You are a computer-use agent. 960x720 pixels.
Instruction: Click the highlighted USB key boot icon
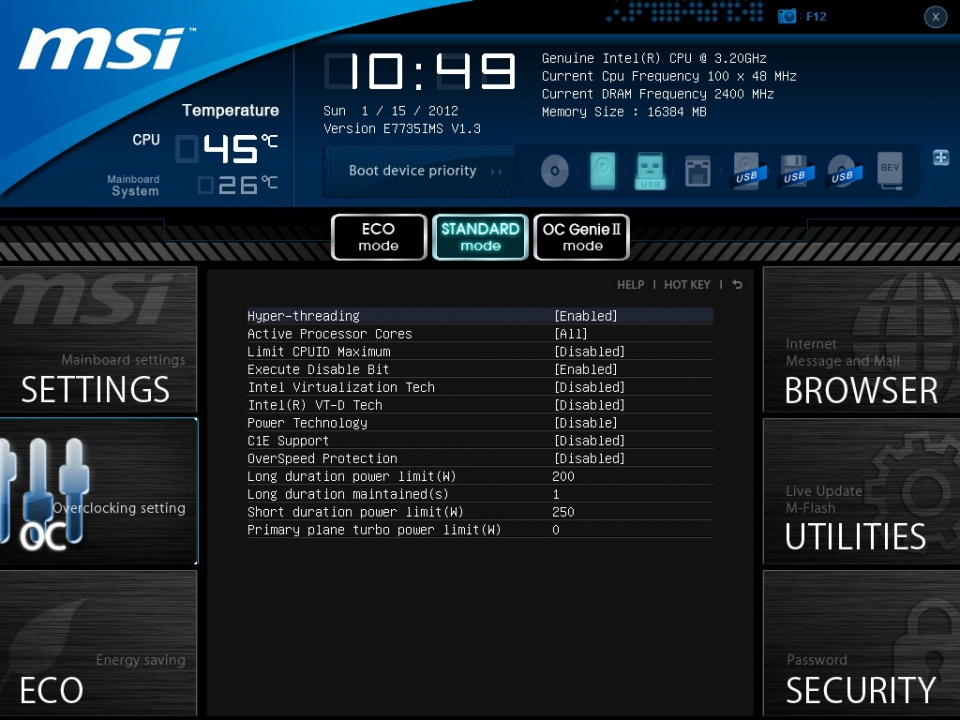650,171
